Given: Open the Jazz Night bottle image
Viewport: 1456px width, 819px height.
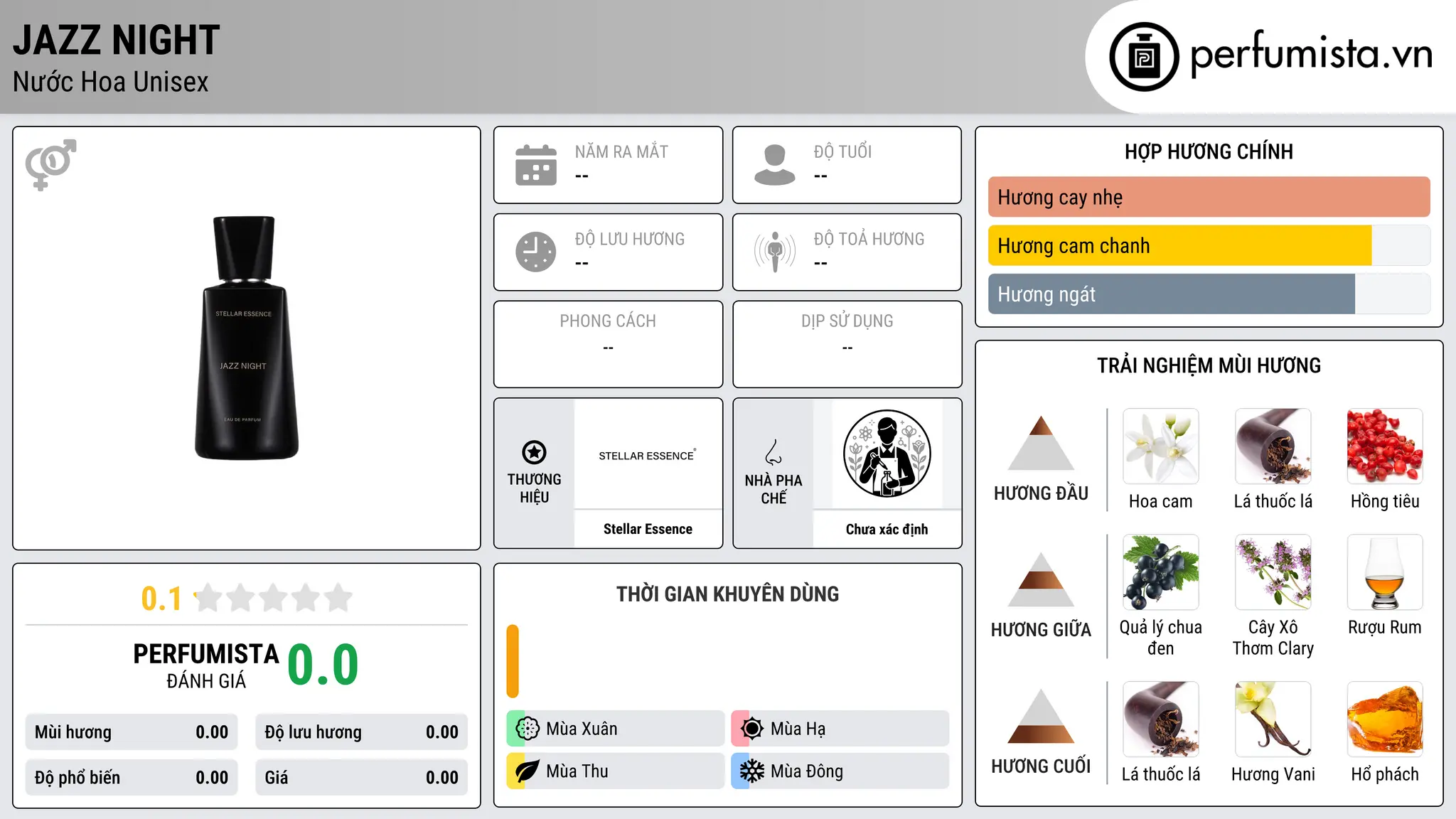Looking at the screenshot, I should point(246,338).
